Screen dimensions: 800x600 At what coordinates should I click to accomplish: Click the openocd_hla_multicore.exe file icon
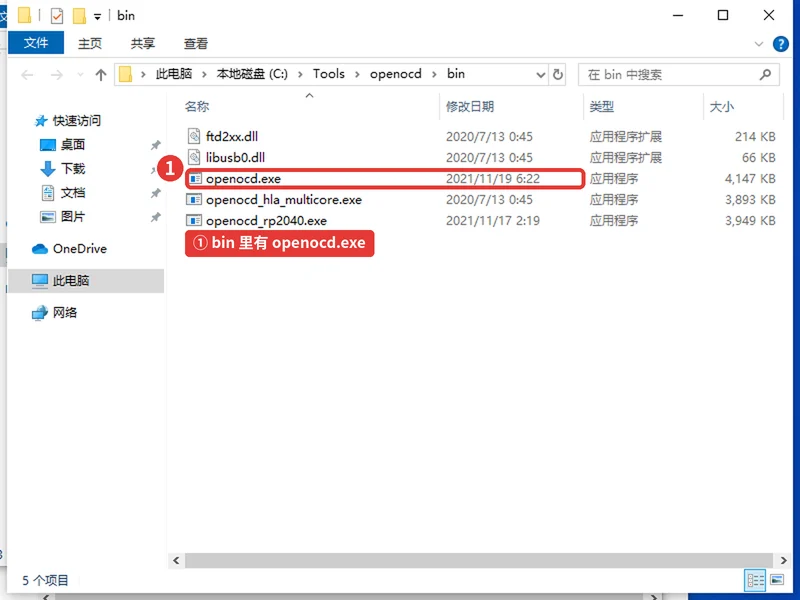tap(194, 199)
